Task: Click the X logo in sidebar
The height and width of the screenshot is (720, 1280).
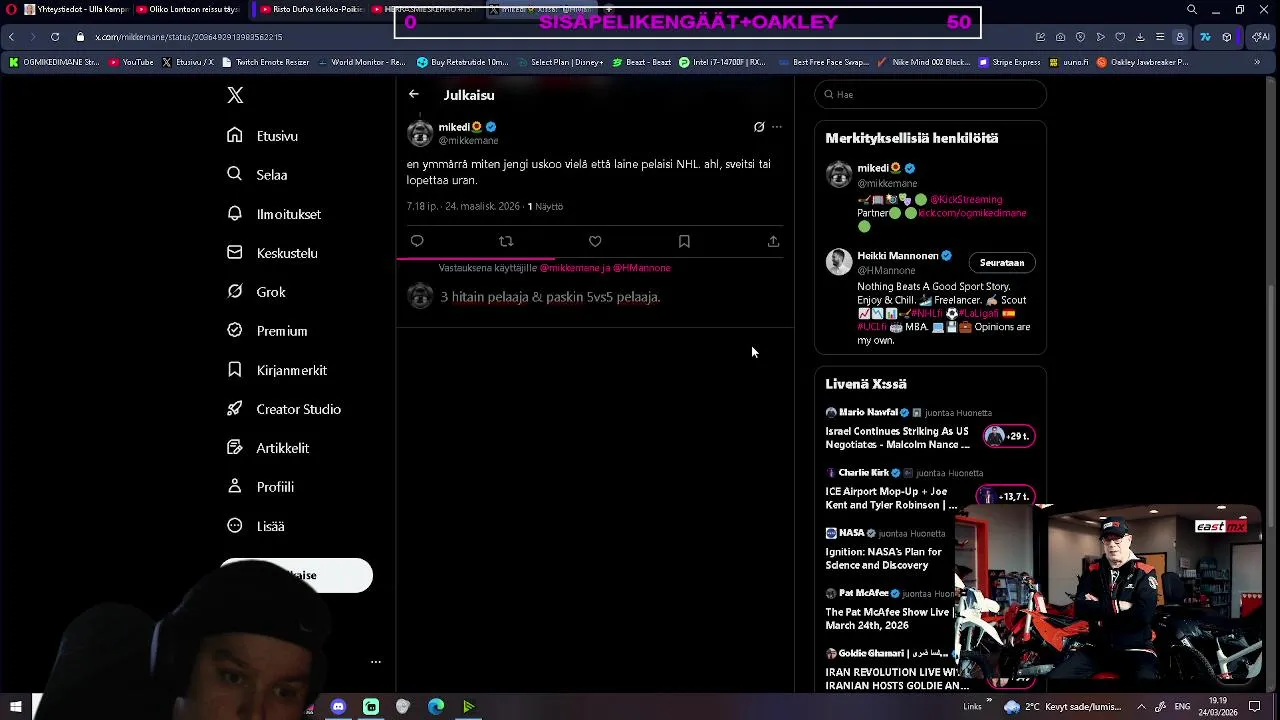Action: pyautogui.click(x=235, y=95)
